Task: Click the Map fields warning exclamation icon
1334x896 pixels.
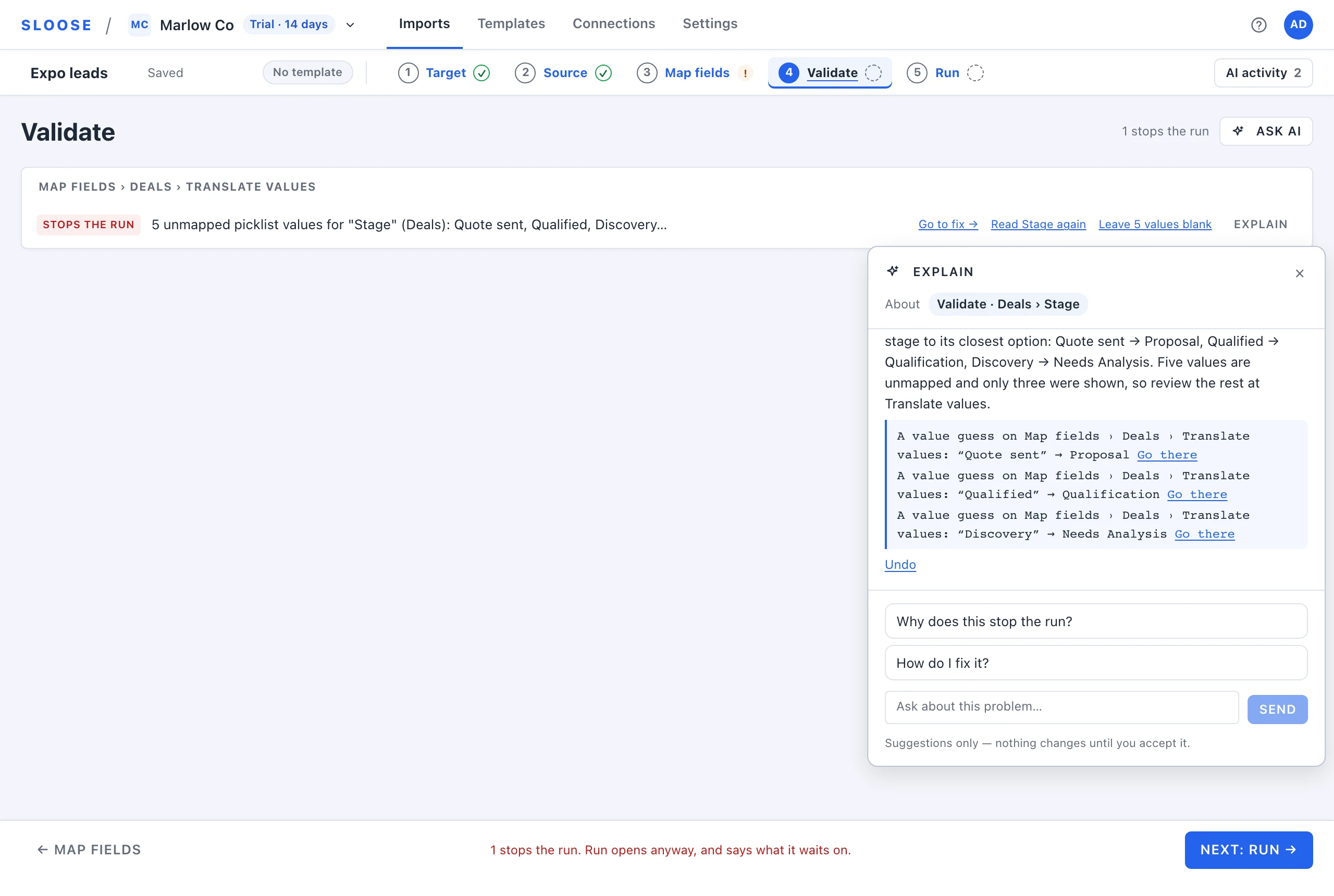Action: [x=745, y=73]
